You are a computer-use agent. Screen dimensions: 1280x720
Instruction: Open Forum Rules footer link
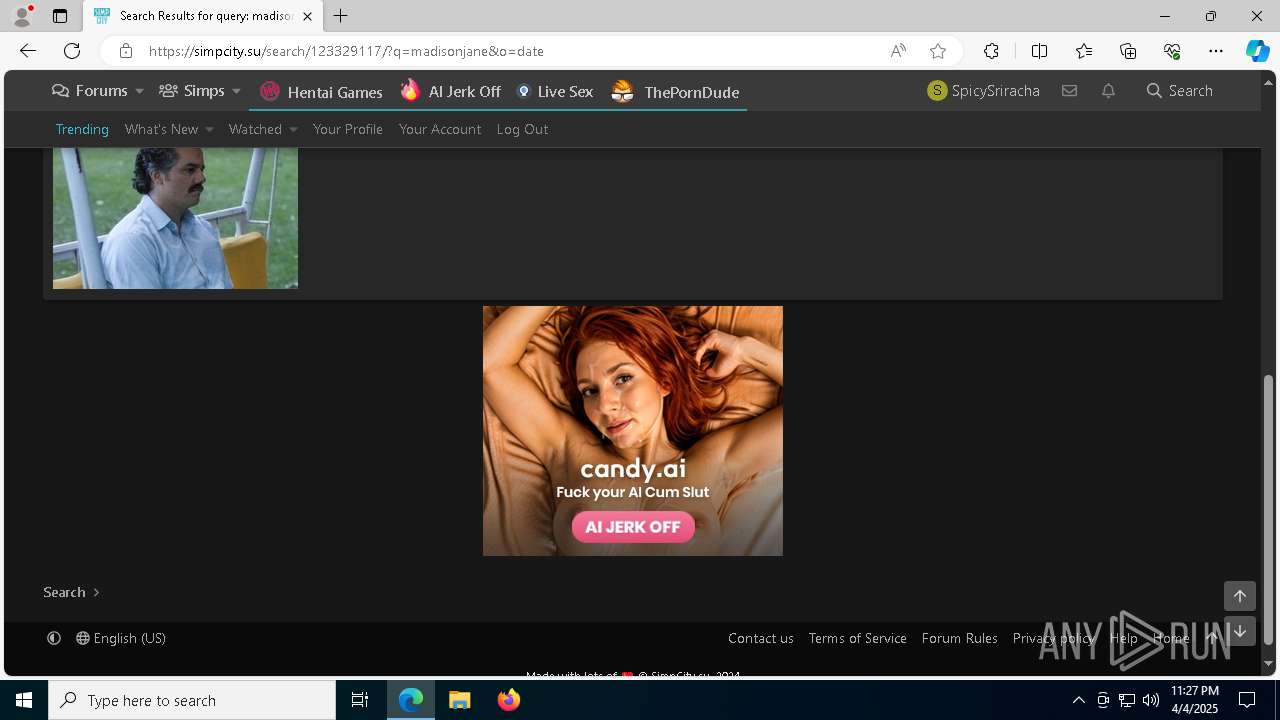(960, 638)
